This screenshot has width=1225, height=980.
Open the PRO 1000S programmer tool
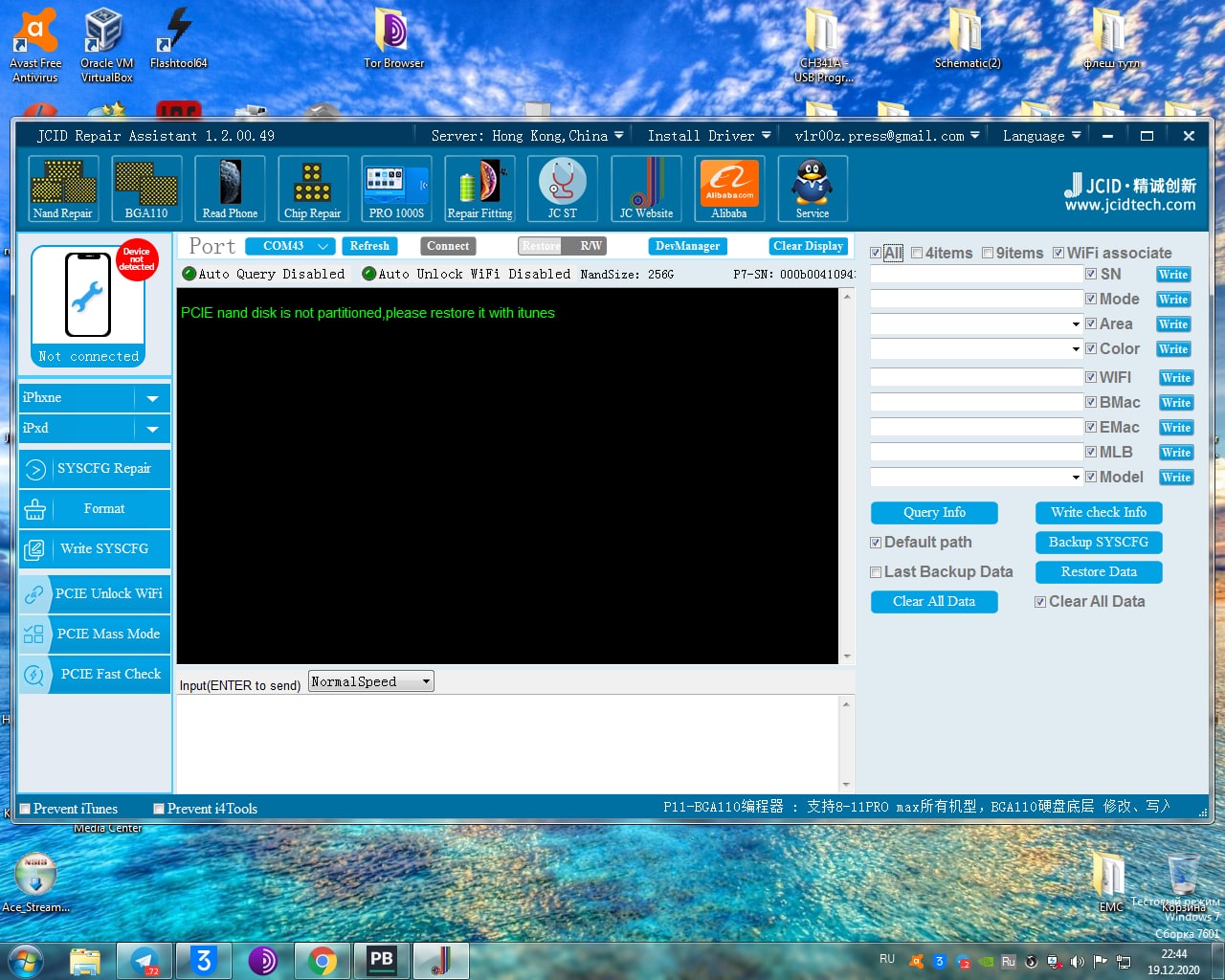[x=396, y=189]
